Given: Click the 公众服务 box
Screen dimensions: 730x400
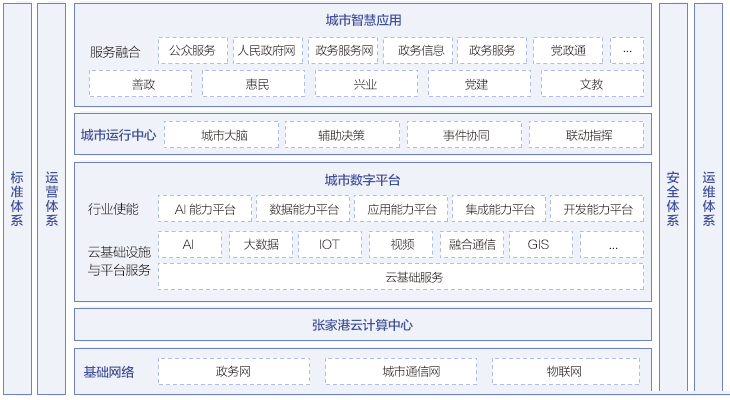Looking at the screenshot, I should point(192,51).
